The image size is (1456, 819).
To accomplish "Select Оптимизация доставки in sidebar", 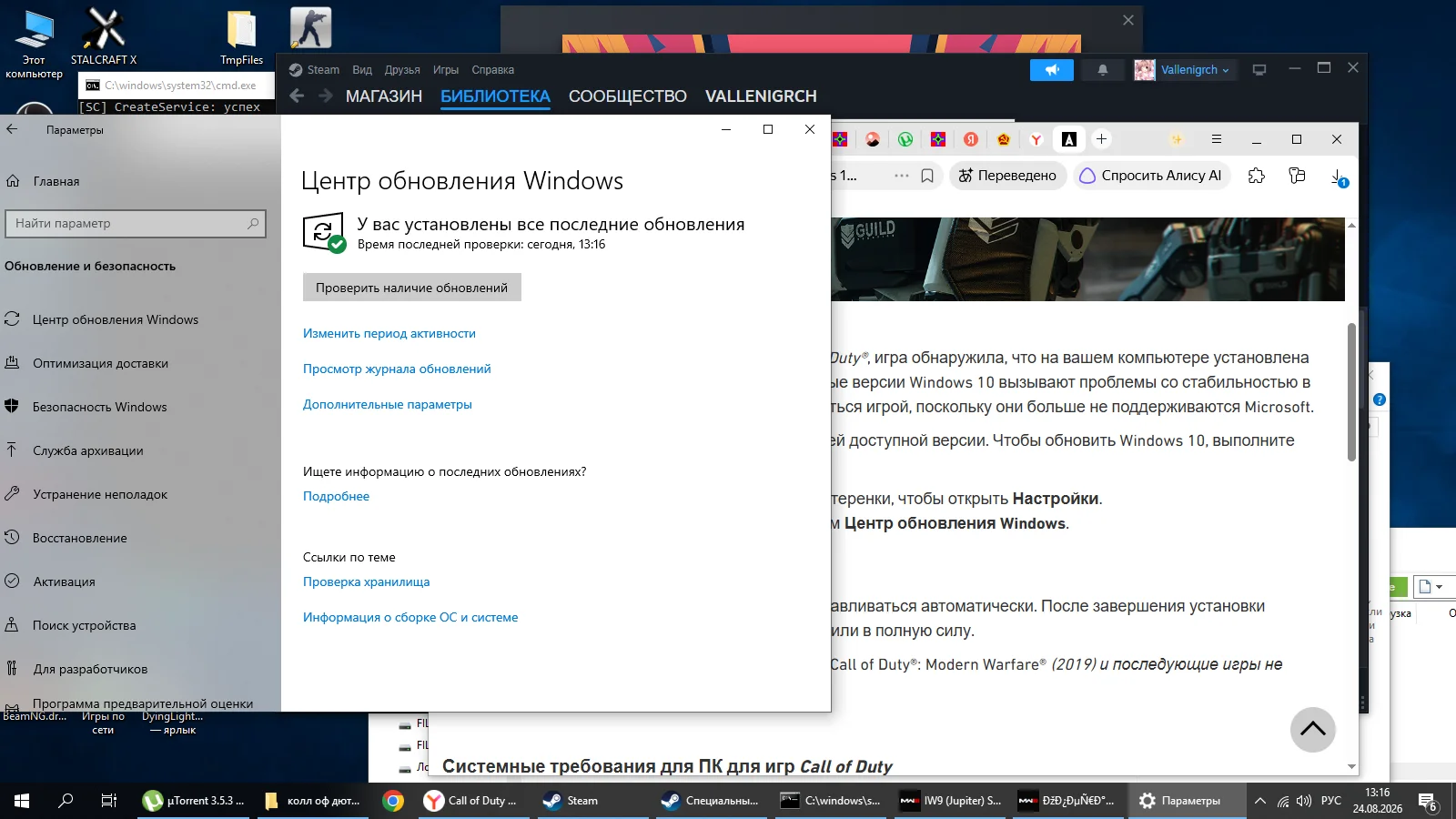I will click(x=140, y=363).
